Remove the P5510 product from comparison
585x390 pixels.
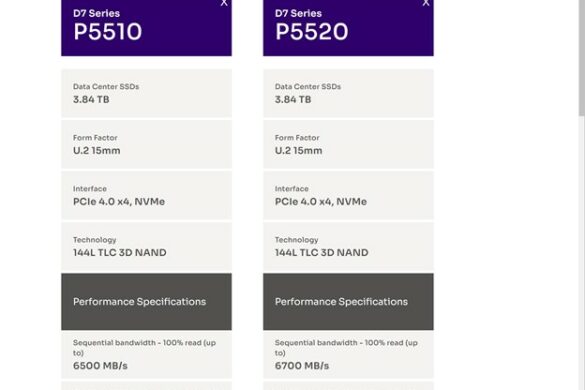pyautogui.click(x=224, y=3)
